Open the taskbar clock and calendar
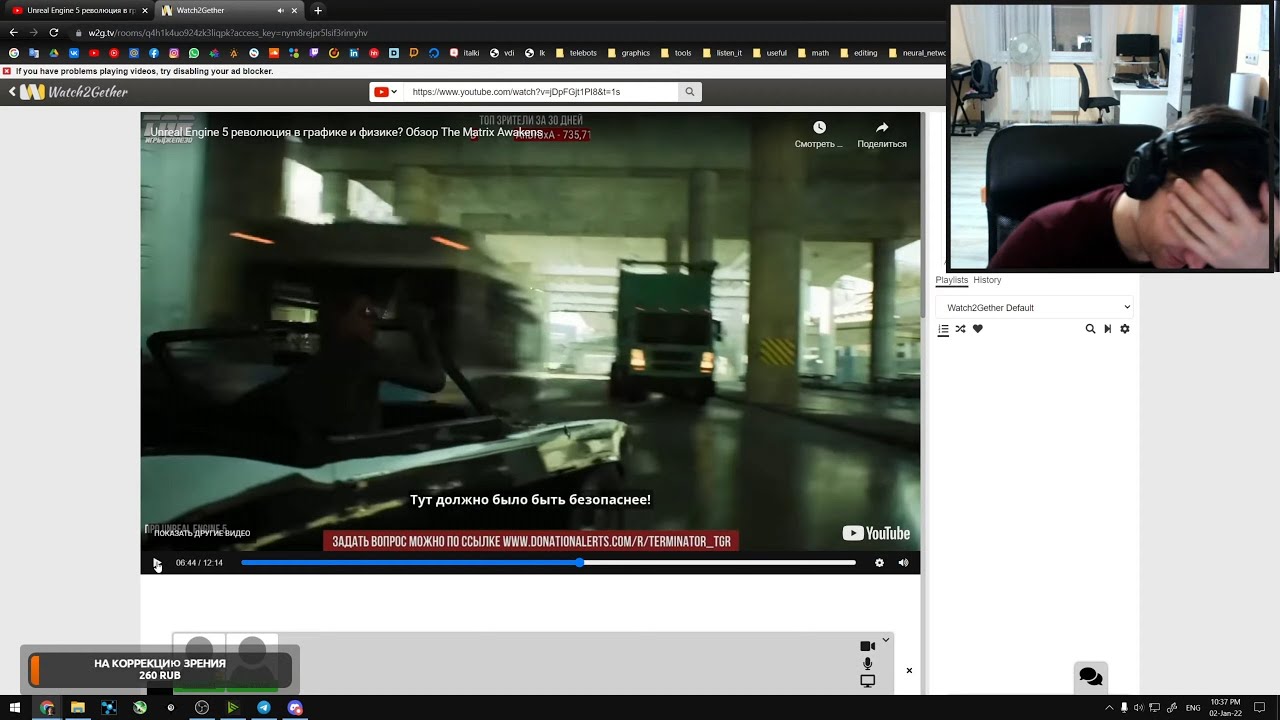The width and height of the screenshot is (1280, 720). click(1226, 708)
